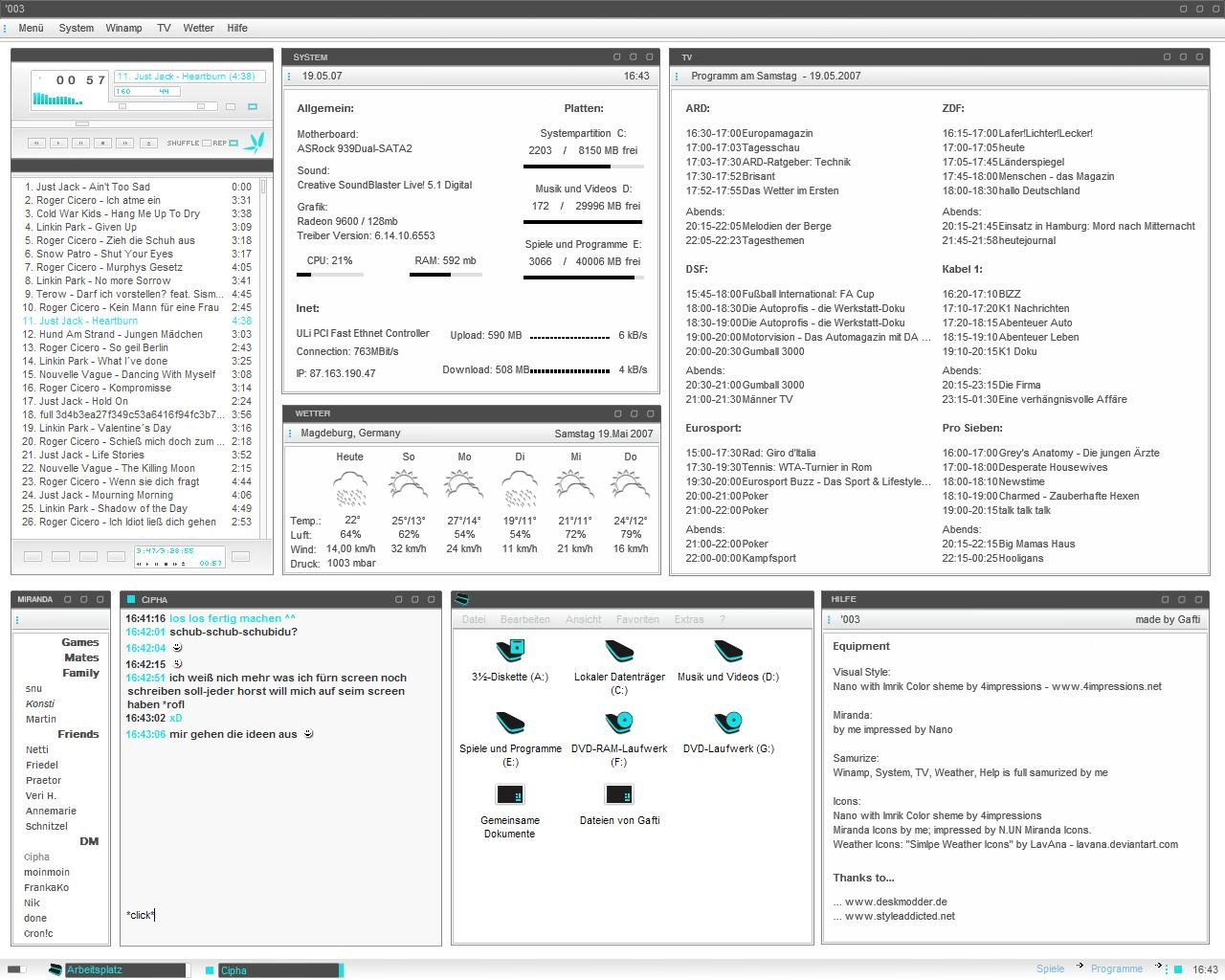Click Miranda menu grip icon
This screenshot has height=980, width=1225.
point(17,620)
